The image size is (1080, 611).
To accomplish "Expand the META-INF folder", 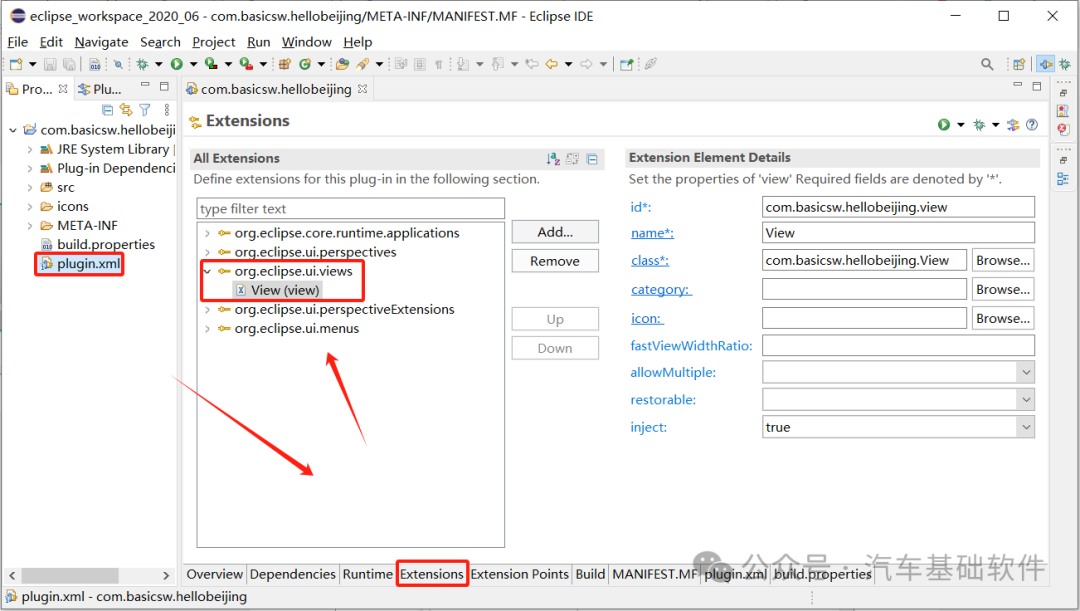I will 30,226.
